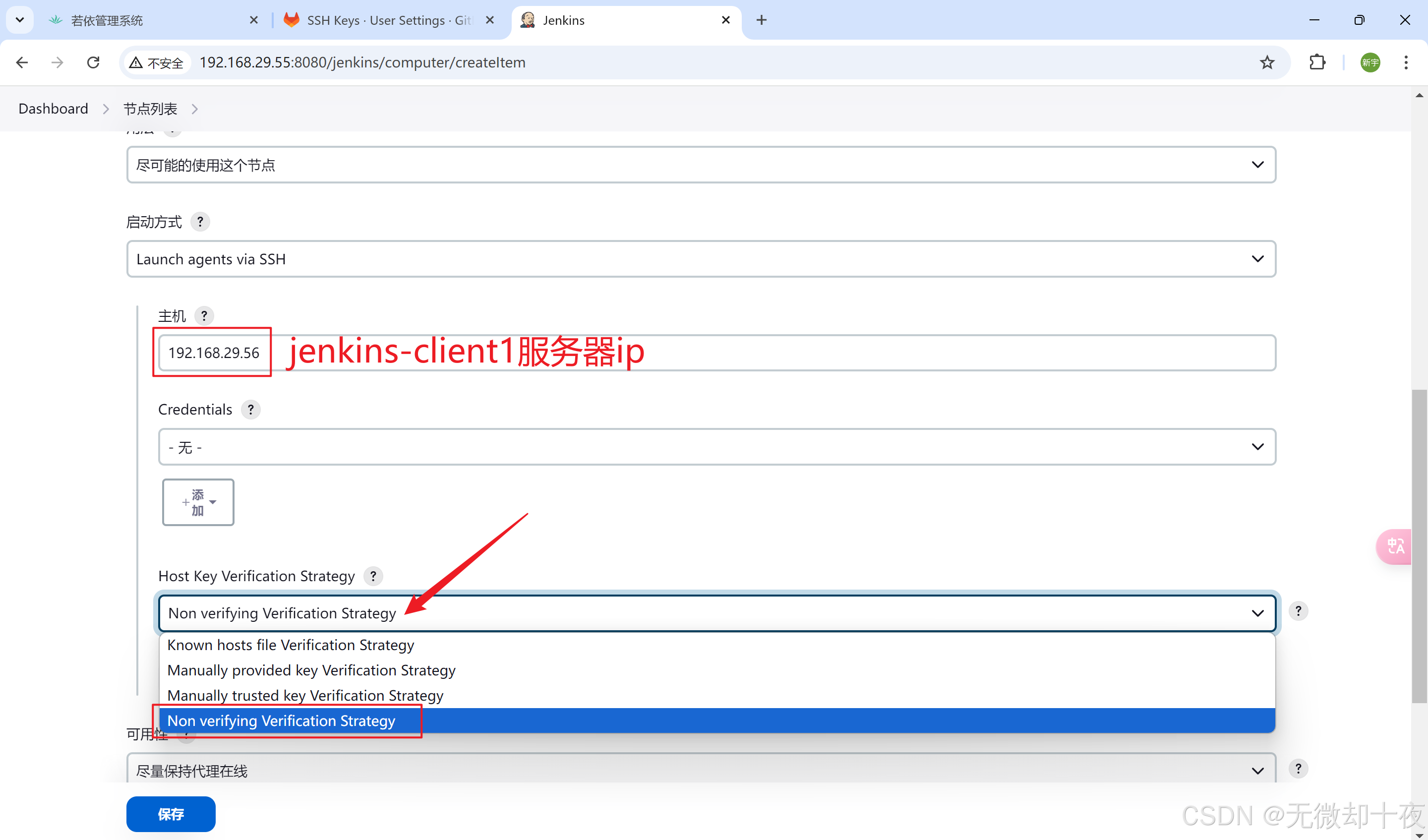
Task: Select Known hosts file Verification Strategy option
Action: click(x=291, y=645)
